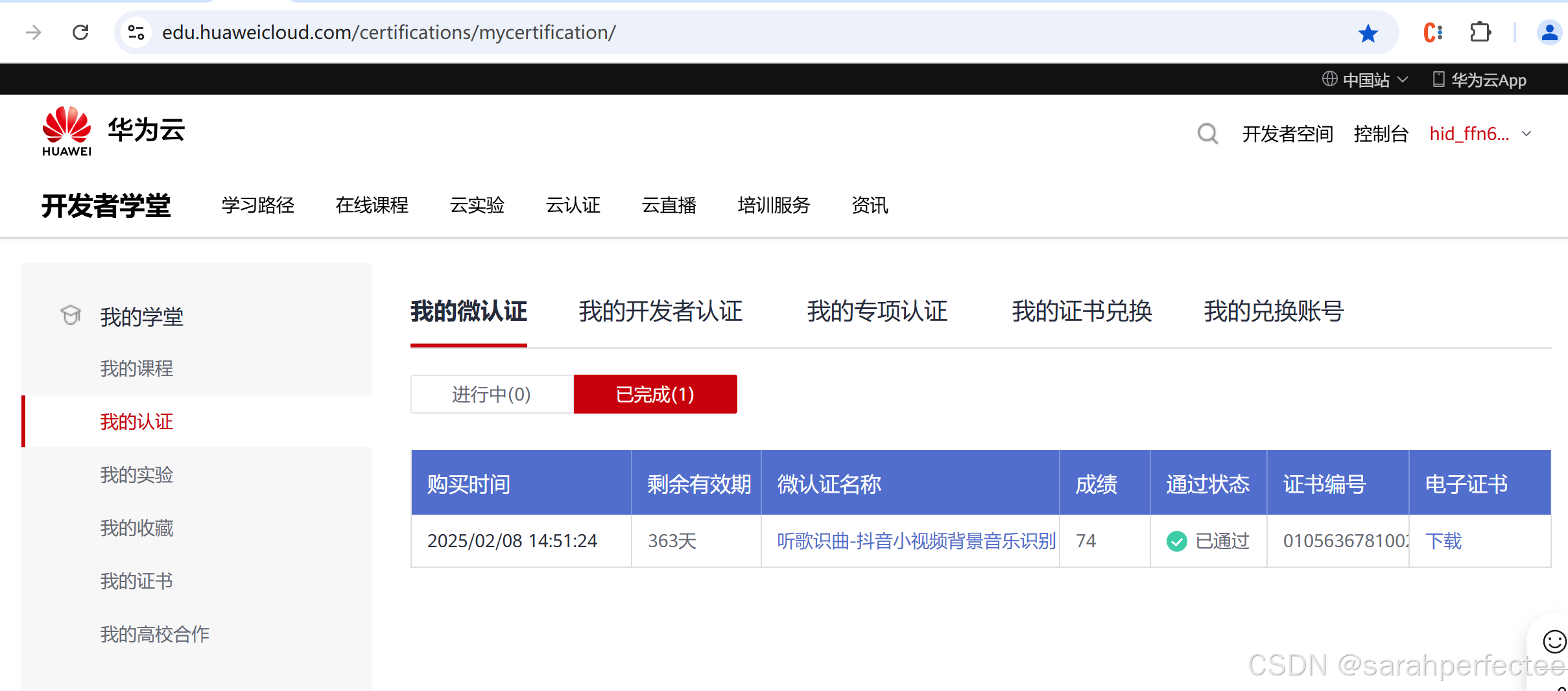1568x691 pixels.
Task: Click the phone icon beside 华为云App
Action: (x=1439, y=79)
